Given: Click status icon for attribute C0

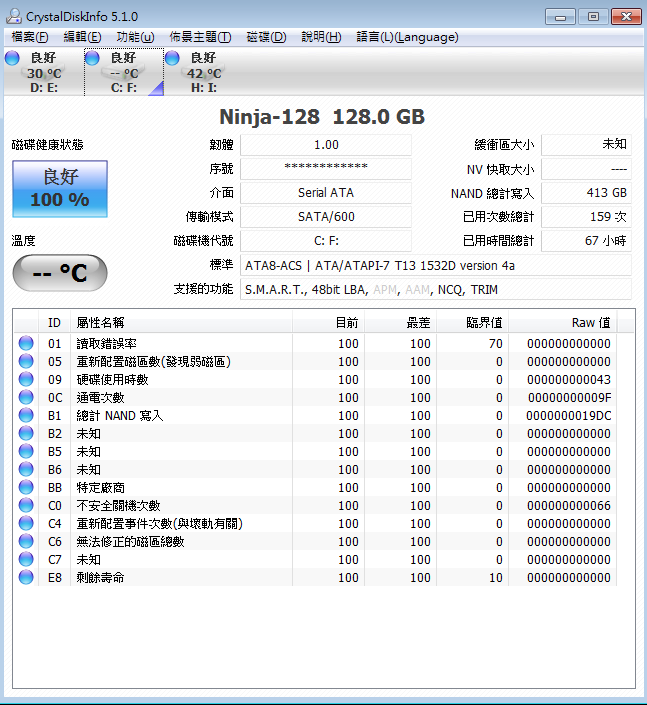Looking at the screenshot, I should pyautogui.click(x=26, y=505).
